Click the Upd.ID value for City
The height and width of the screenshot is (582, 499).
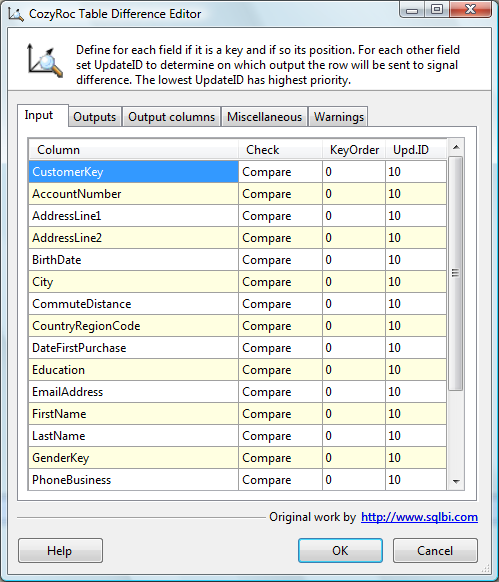click(416, 282)
